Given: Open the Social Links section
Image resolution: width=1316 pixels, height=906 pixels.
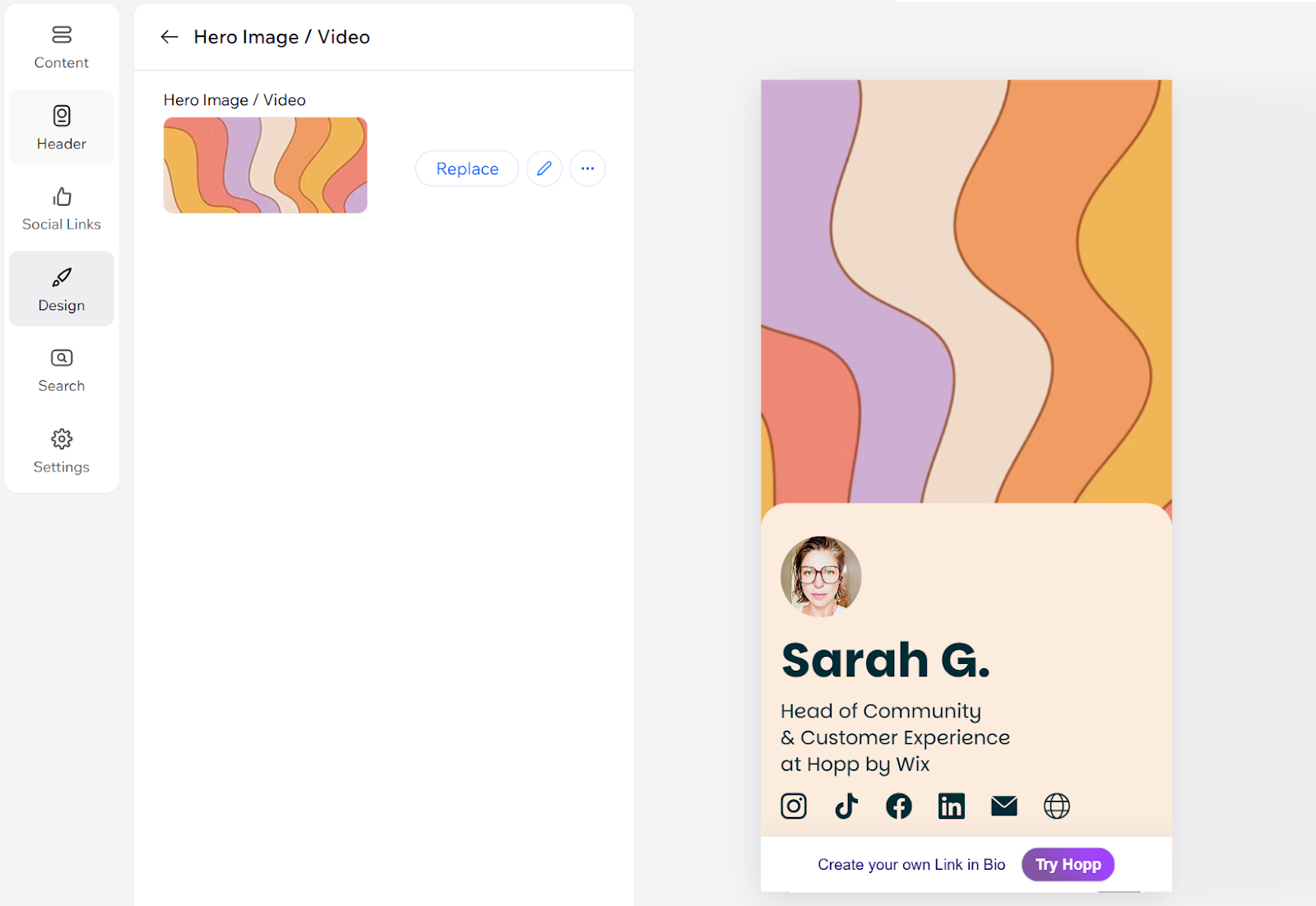Looking at the screenshot, I should pyautogui.click(x=62, y=208).
